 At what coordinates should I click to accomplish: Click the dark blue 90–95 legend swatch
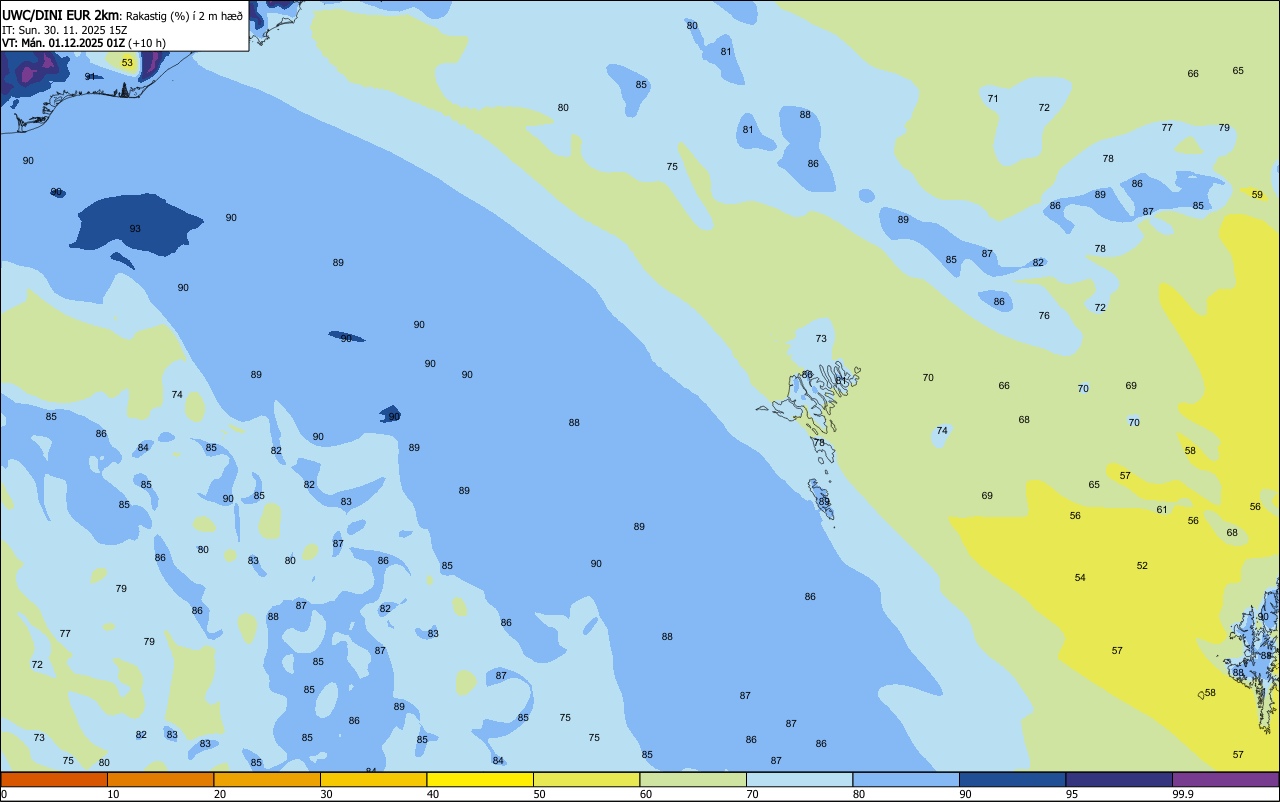(x=1012, y=779)
